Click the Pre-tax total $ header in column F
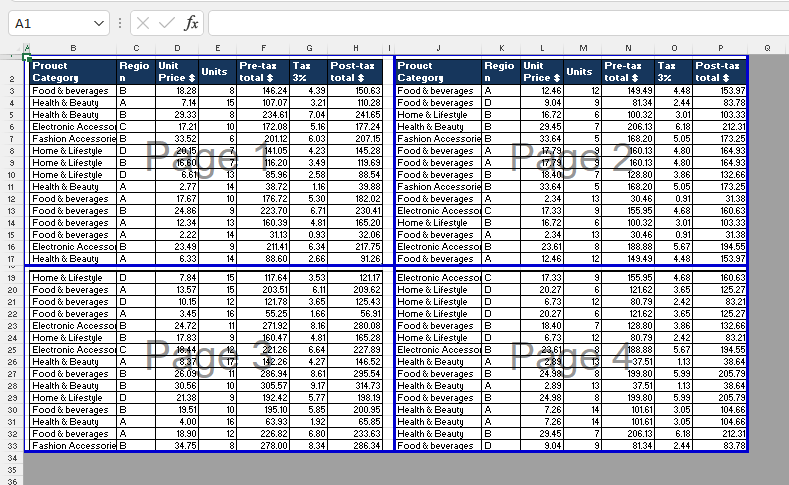This screenshot has width=789, height=485. (263, 72)
